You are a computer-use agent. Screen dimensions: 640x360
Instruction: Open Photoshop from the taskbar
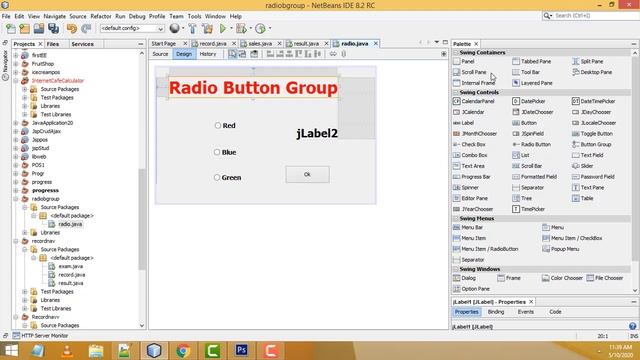point(242,351)
